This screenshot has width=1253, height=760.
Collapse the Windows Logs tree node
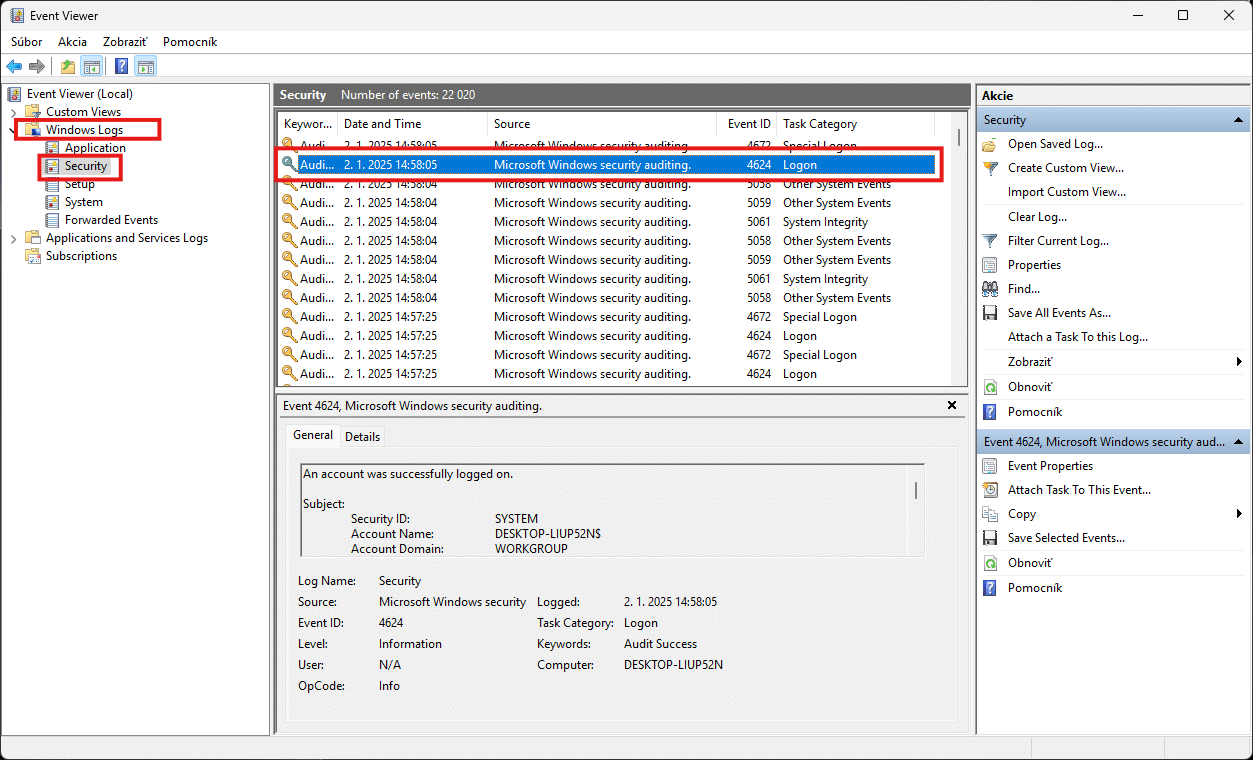click(13, 130)
